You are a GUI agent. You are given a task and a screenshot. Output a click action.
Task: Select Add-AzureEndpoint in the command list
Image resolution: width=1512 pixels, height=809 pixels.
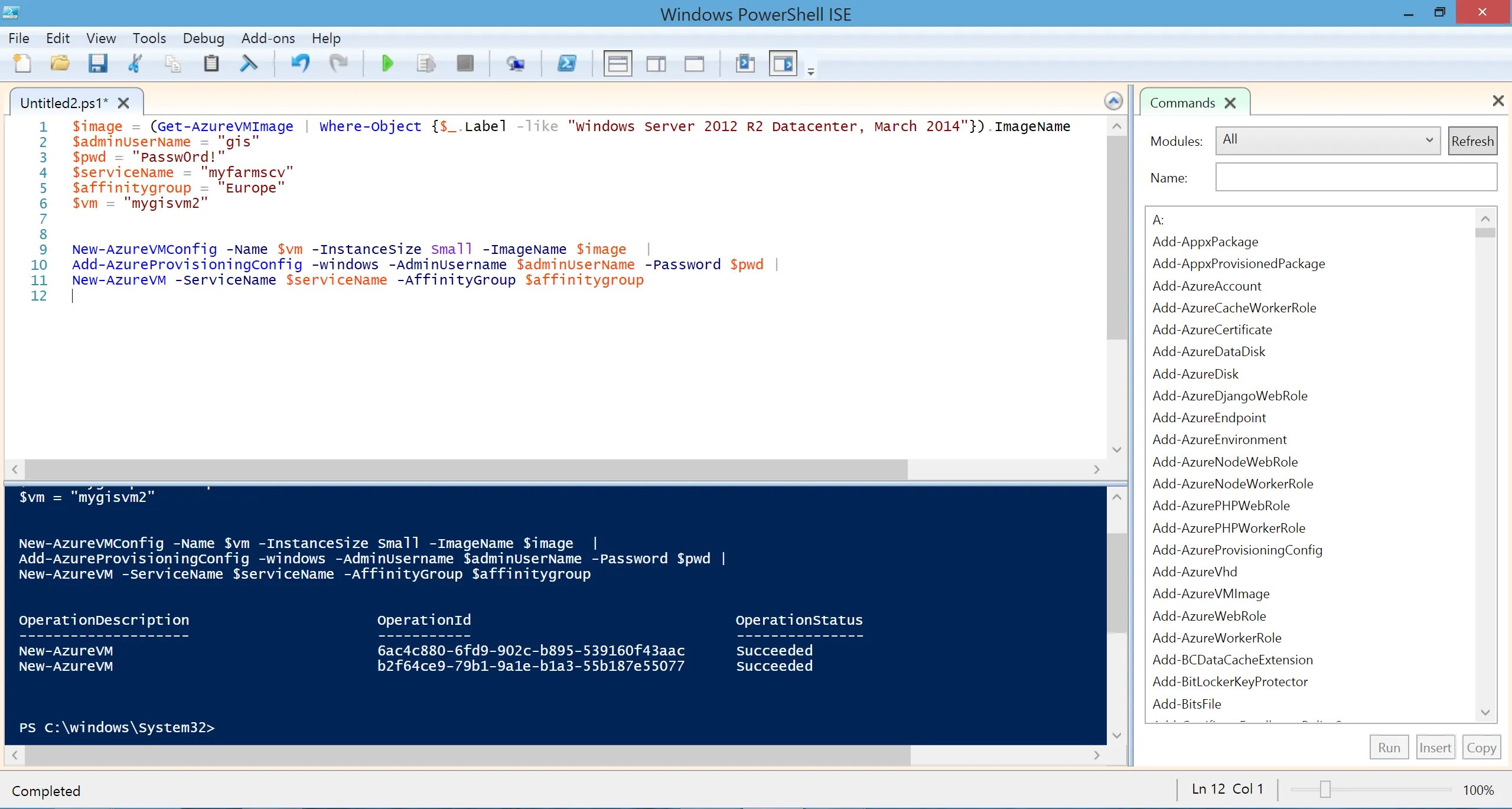pos(1209,417)
